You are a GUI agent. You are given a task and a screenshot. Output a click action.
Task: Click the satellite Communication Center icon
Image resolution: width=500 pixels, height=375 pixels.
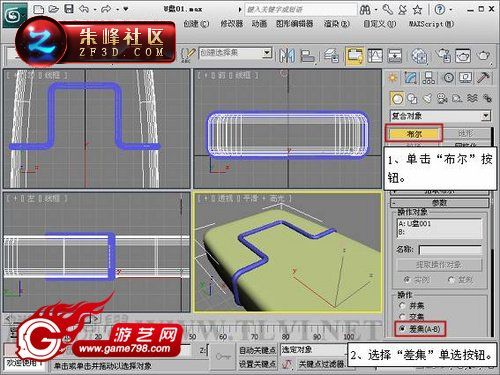pyautogui.click(x=402, y=10)
